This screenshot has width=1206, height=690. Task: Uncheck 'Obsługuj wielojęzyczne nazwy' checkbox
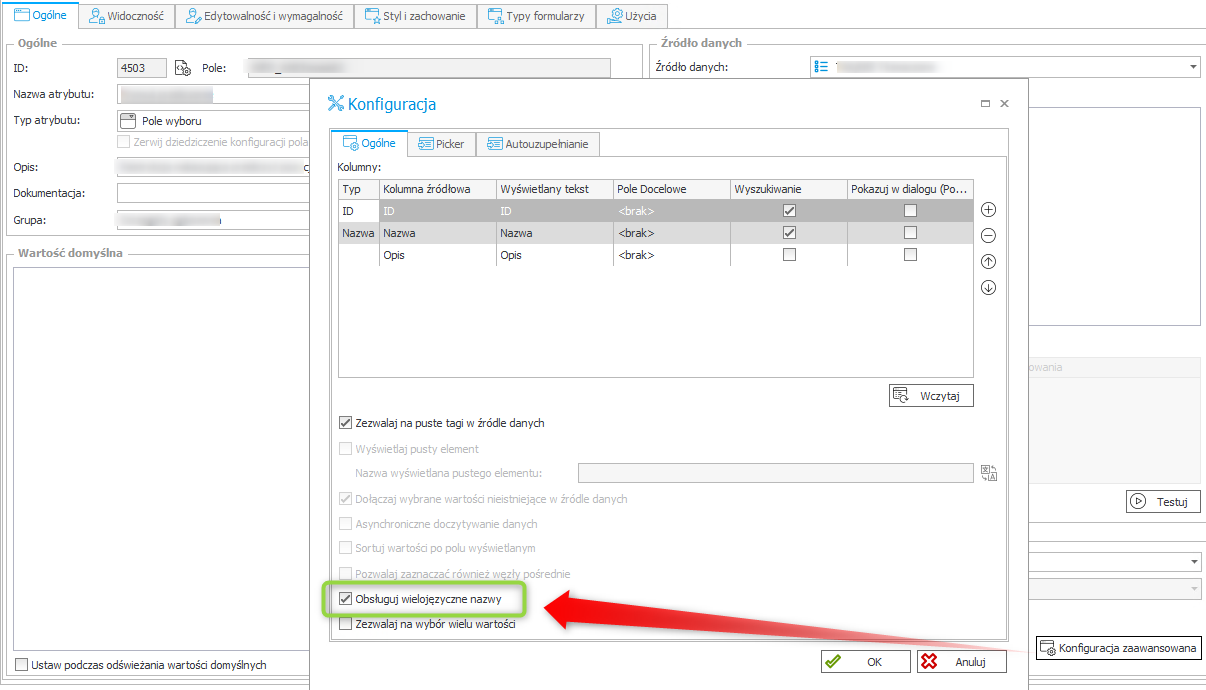click(346, 599)
